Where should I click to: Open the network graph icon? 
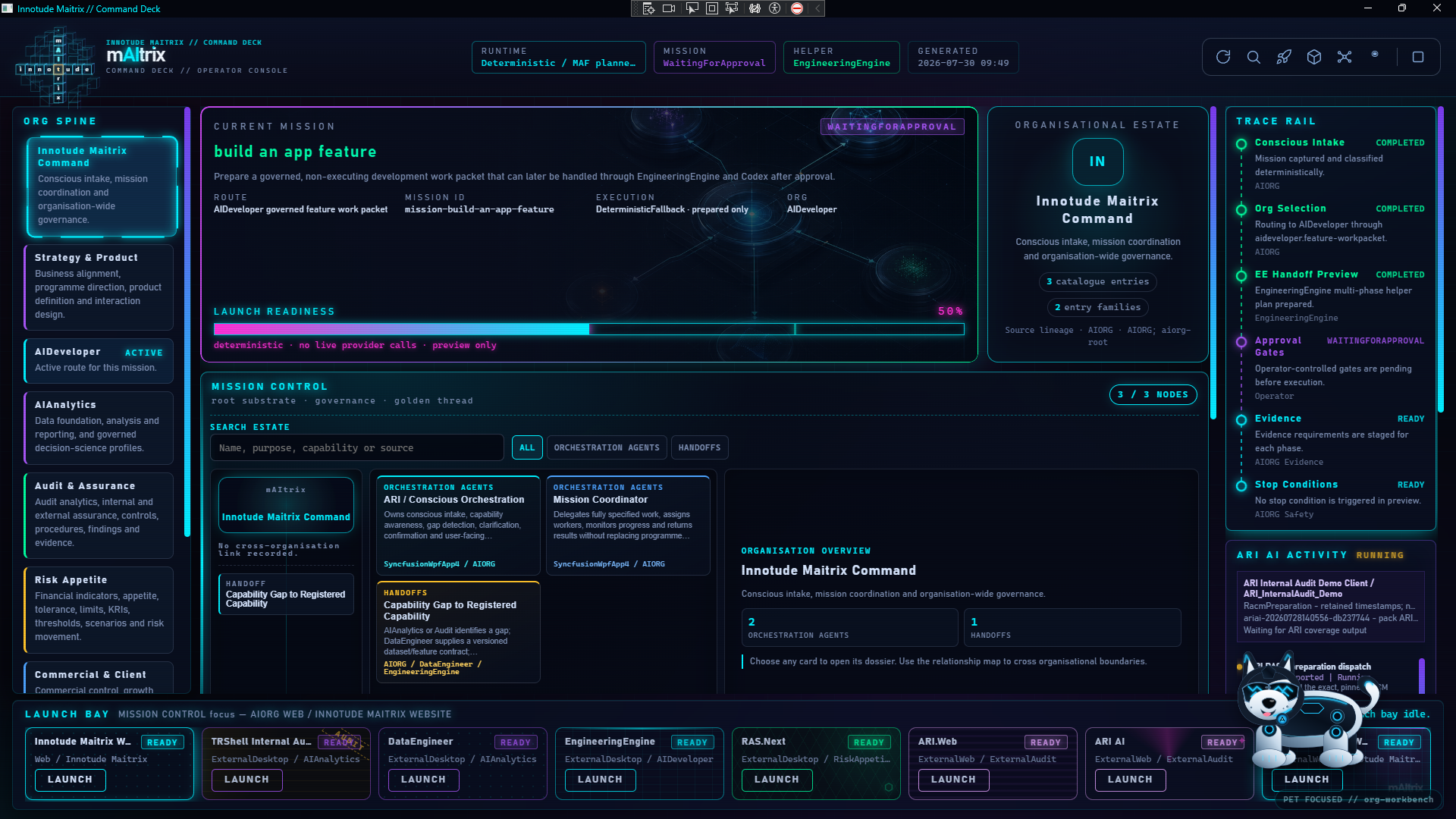click(1345, 57)
